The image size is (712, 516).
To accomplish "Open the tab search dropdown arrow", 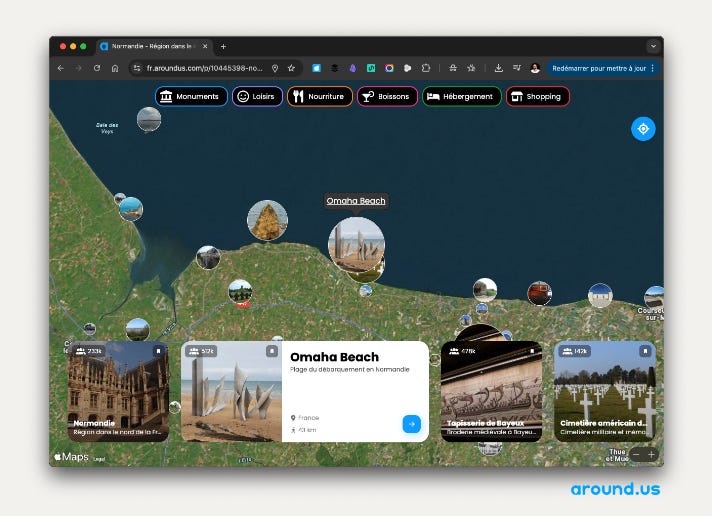I will pos(653,46).
